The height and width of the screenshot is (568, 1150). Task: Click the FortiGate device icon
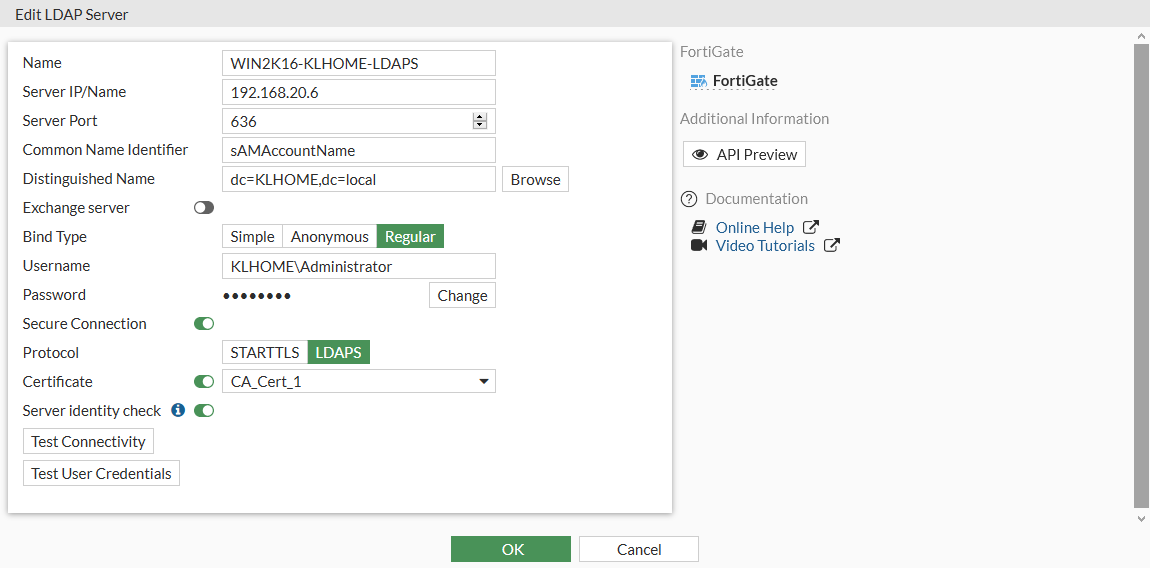click(x=699, y=81)
